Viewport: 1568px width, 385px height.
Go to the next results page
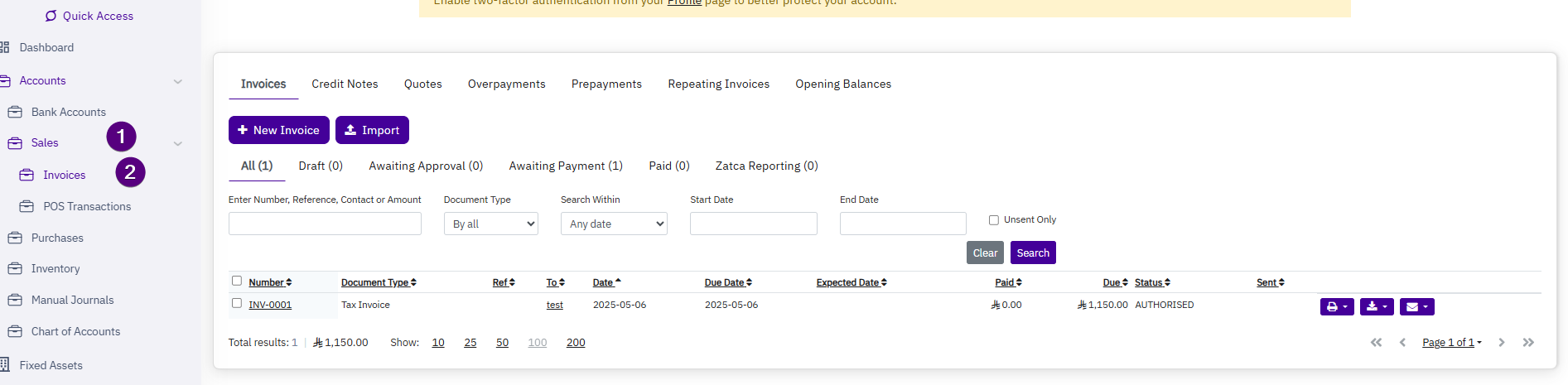1501,342
